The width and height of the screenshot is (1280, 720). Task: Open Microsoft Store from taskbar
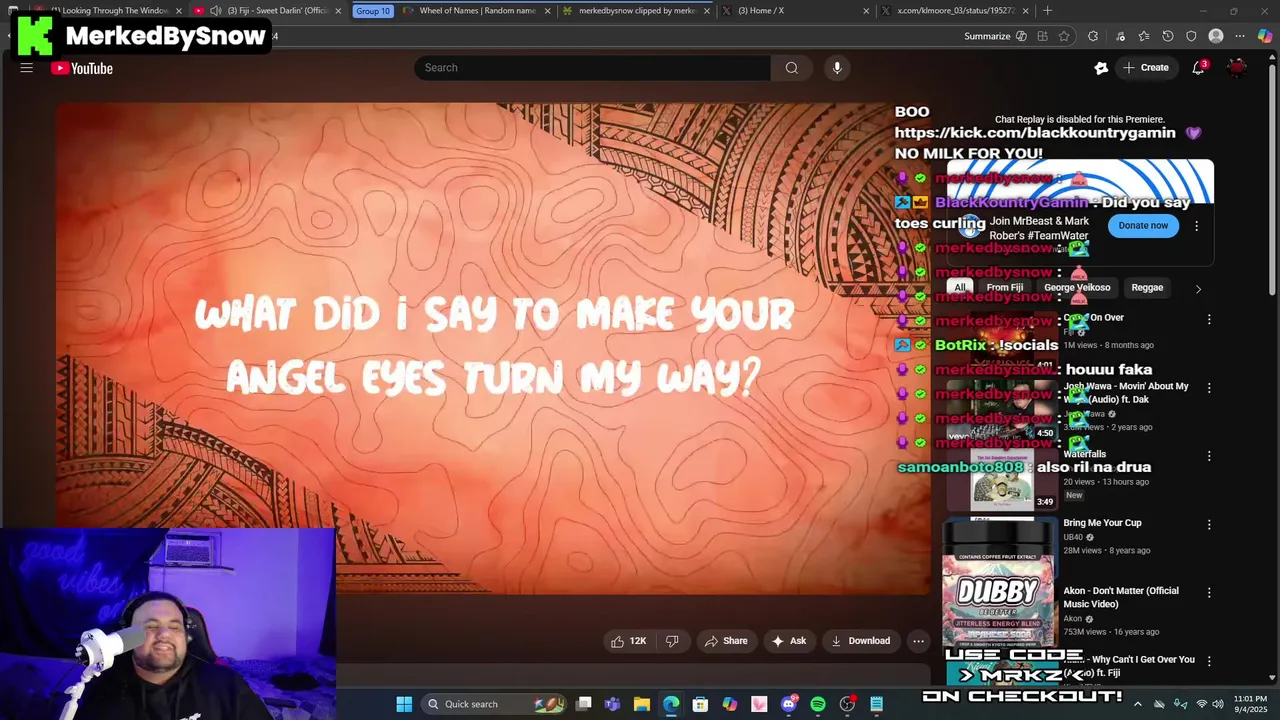pos(700,704)
